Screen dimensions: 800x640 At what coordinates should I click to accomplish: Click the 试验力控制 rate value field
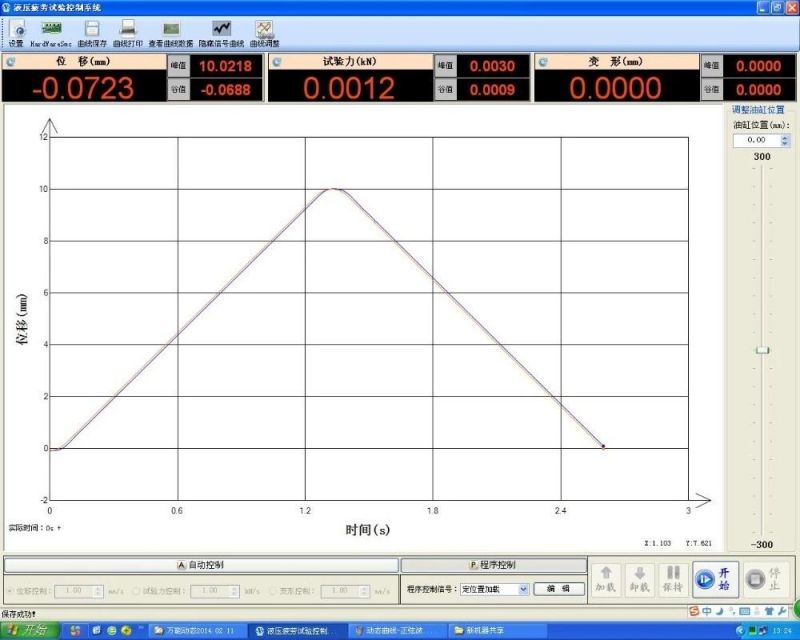pos(210,591)
